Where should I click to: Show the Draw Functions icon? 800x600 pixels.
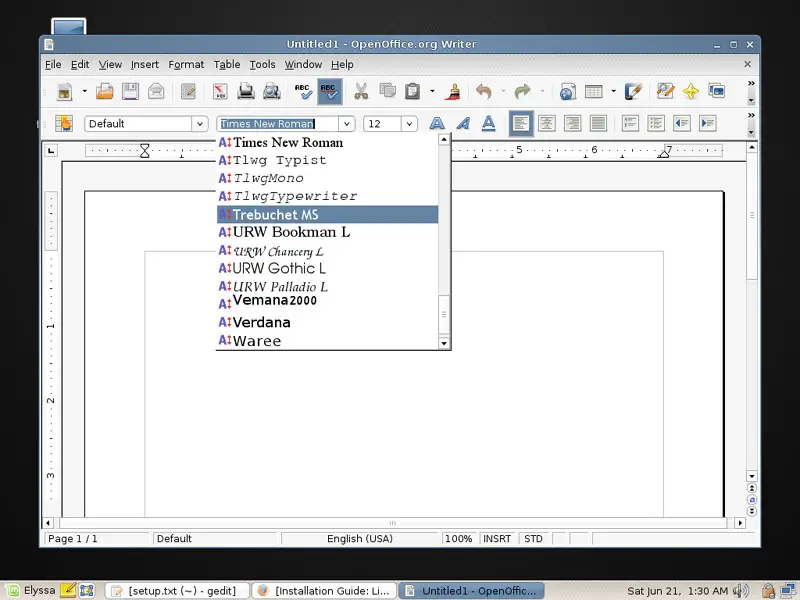633,92
